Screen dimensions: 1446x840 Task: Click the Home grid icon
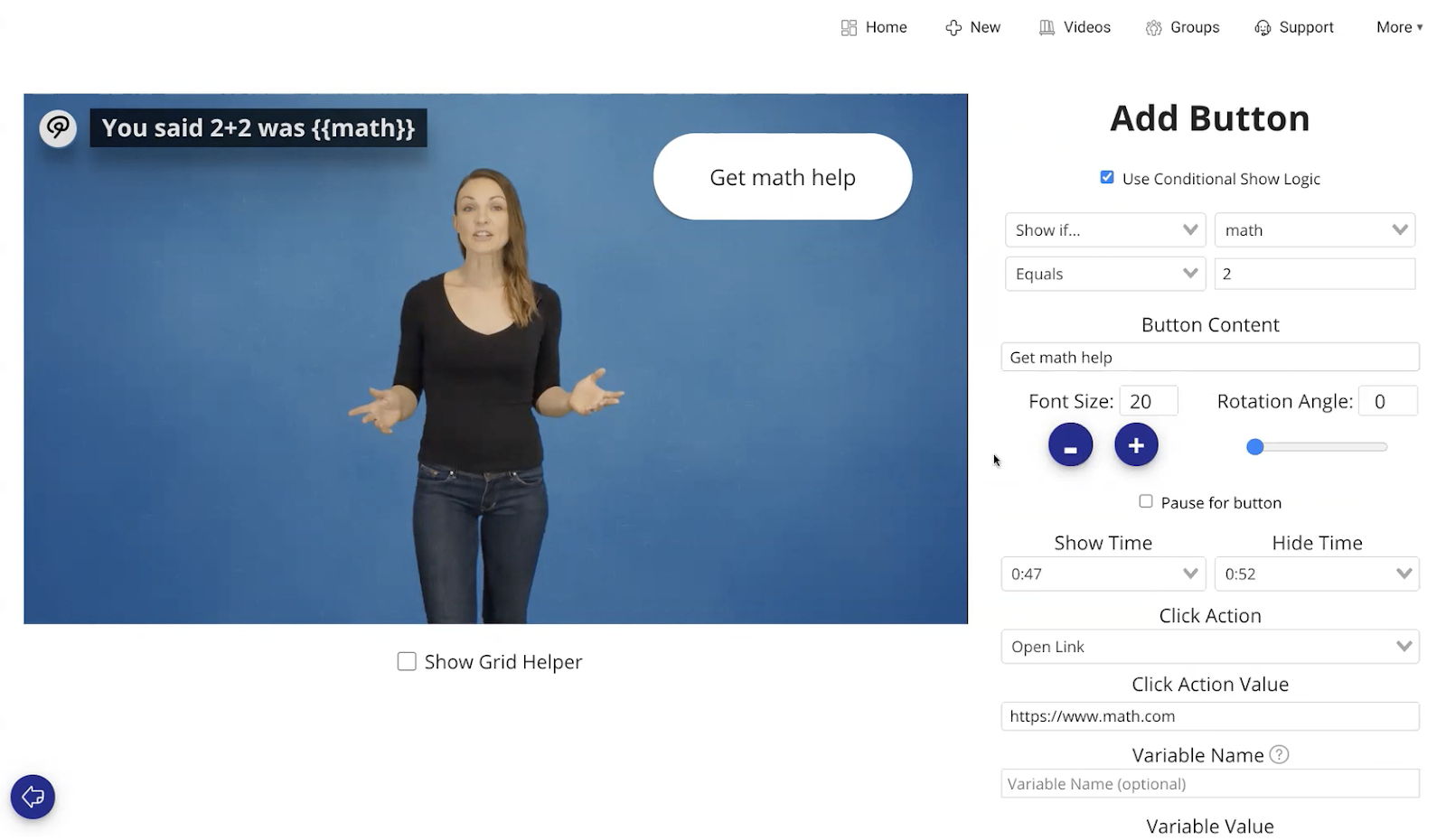pos(848,28)
